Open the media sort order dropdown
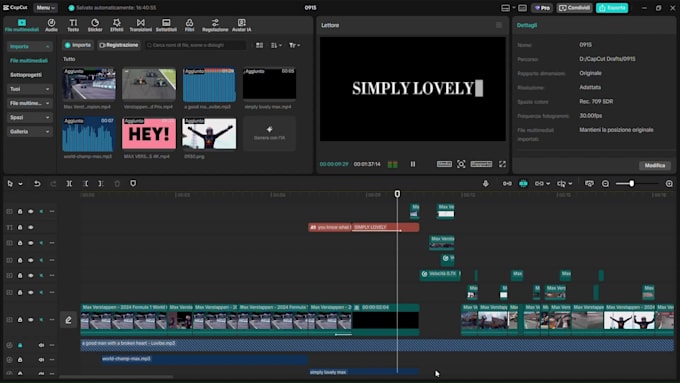Viewport: 680px width, 383px height. 276,45
